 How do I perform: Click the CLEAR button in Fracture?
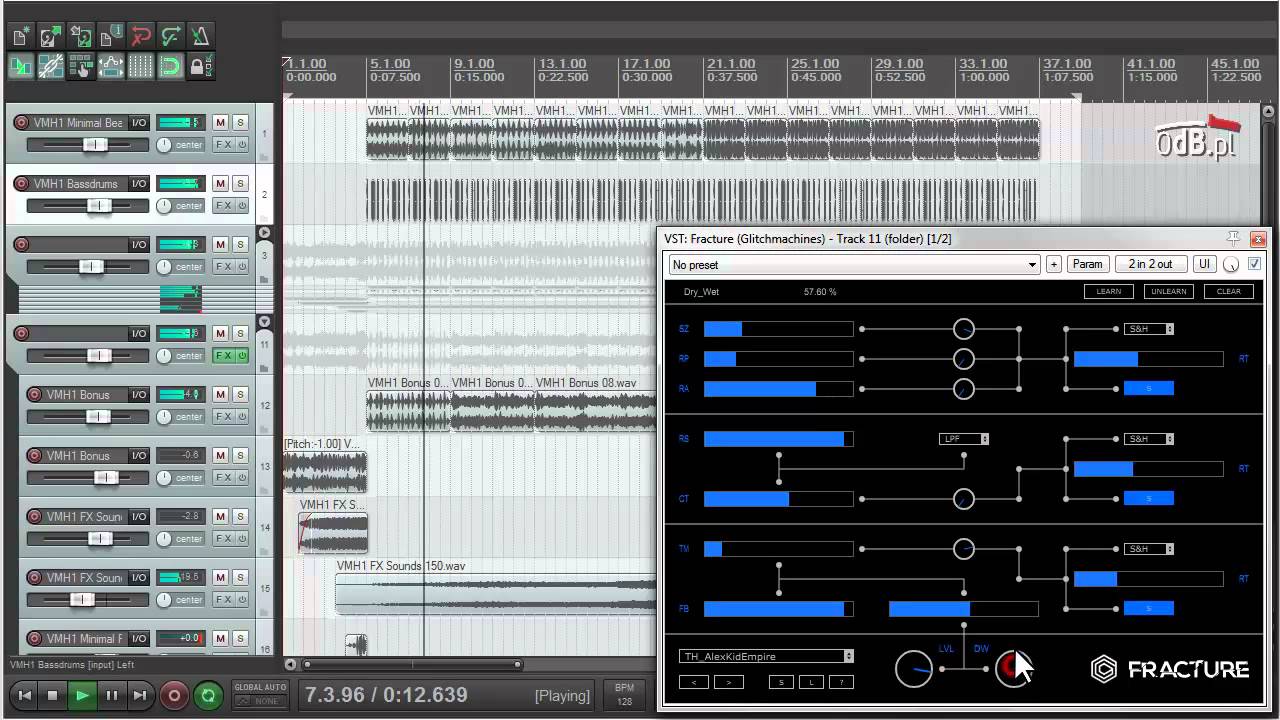coord(1228,291)
